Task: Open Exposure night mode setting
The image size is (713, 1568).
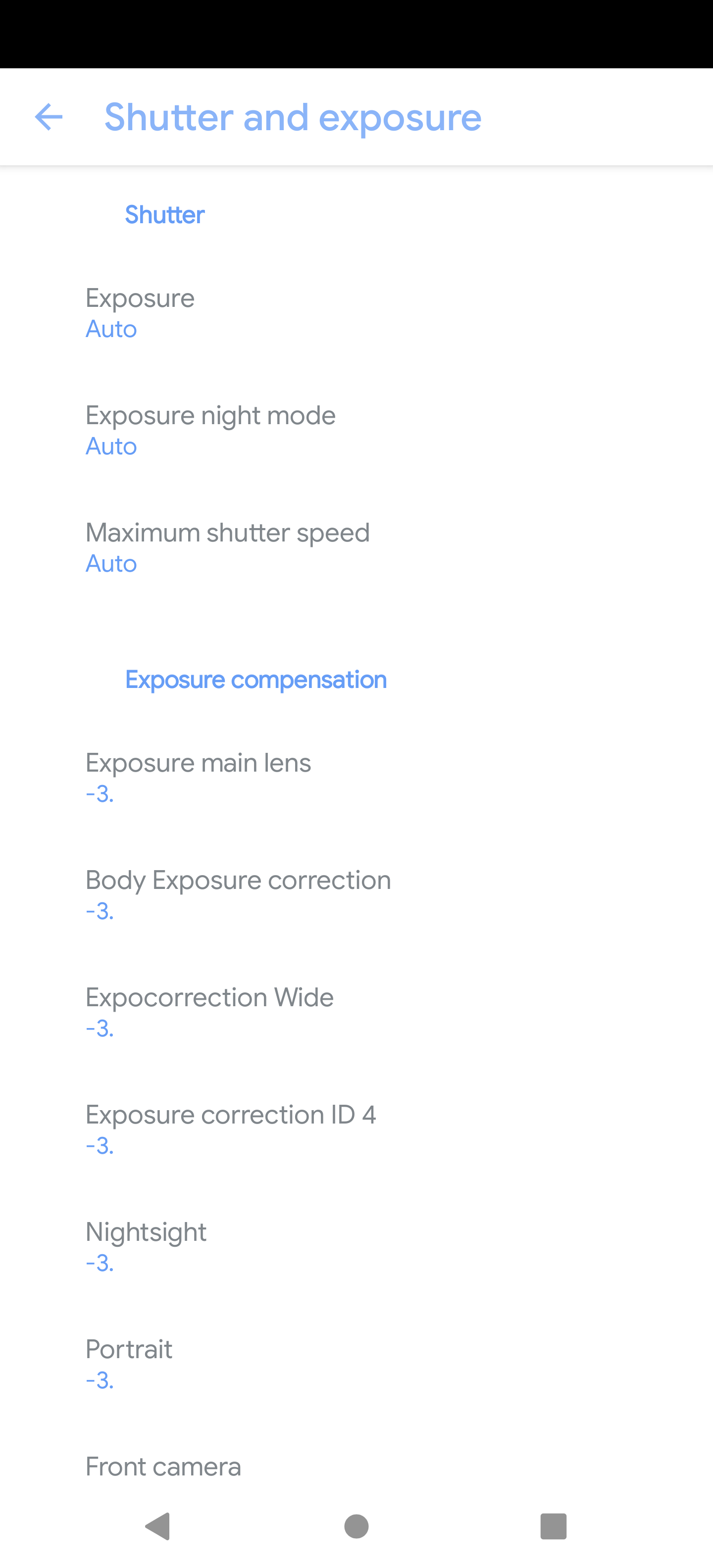Action: click(356, 431)
